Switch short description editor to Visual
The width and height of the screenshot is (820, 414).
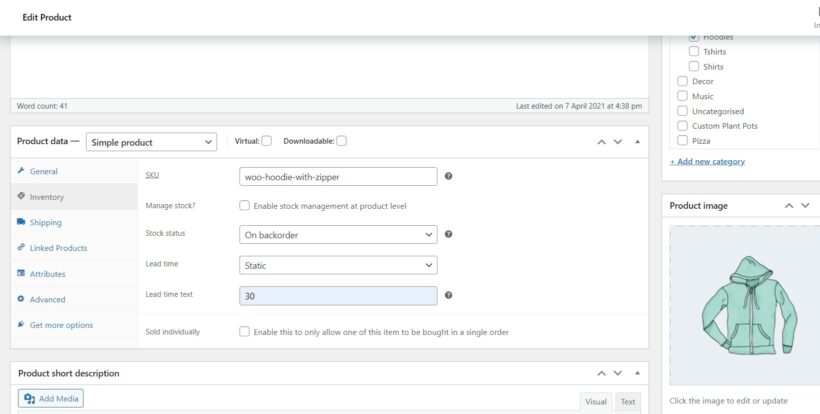tap(596, 401)
